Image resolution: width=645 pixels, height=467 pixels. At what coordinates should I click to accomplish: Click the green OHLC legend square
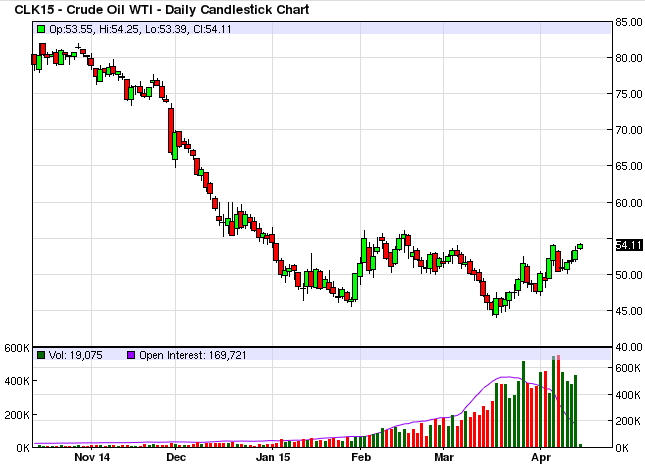[41, 29]
